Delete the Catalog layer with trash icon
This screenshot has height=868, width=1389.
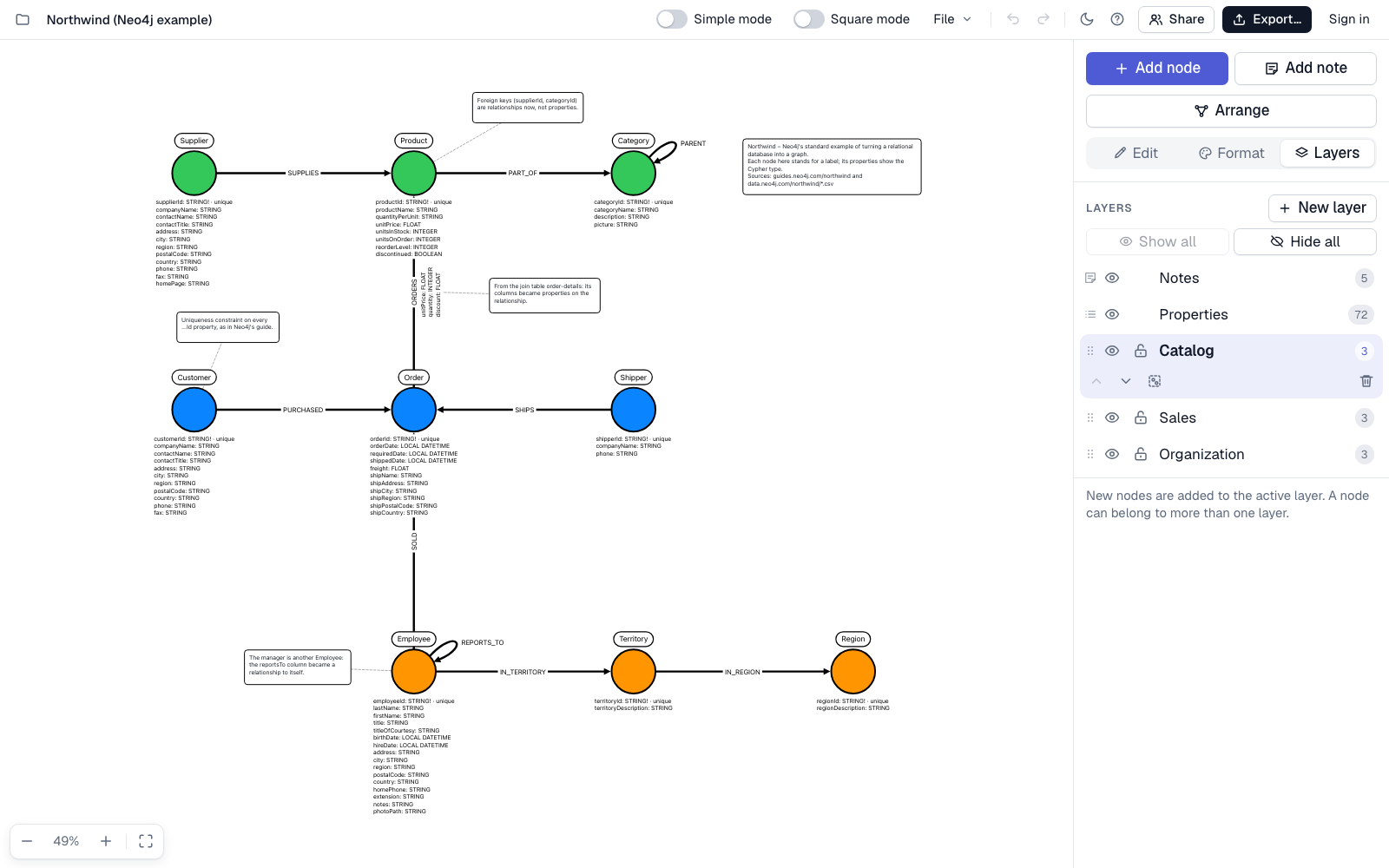pos(1366,381)
